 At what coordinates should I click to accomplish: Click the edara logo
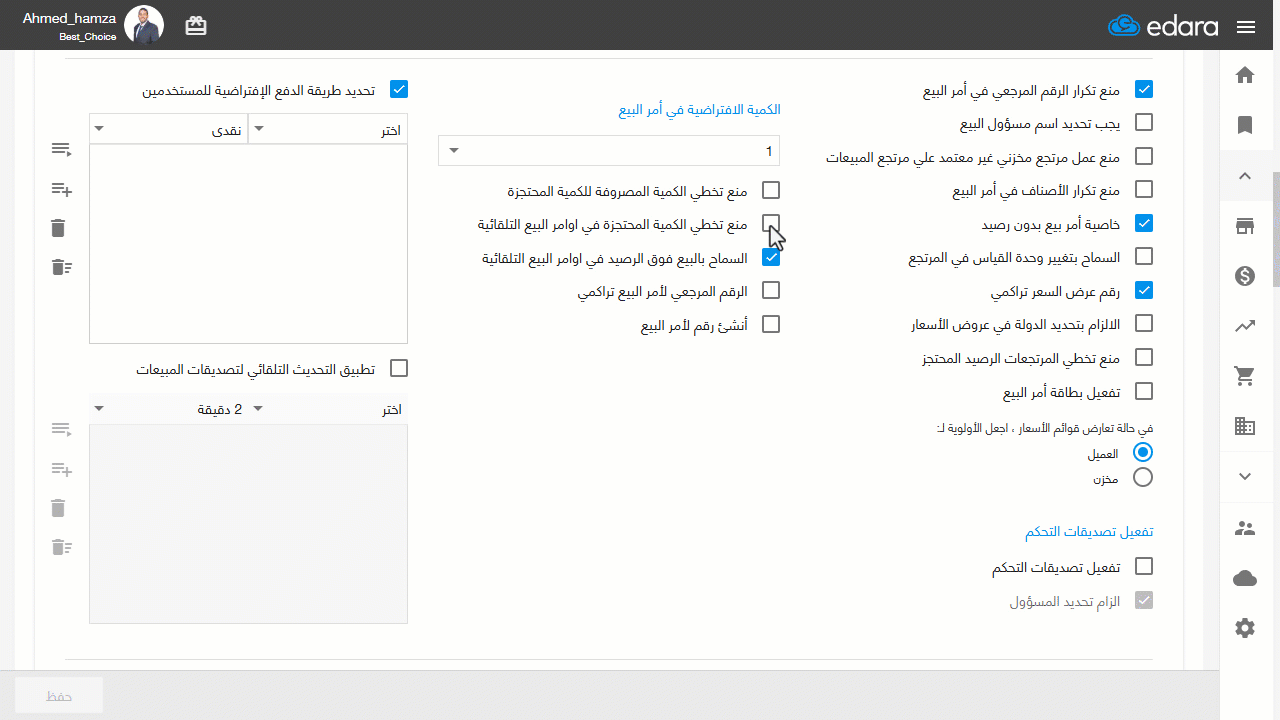(1163, 26)
